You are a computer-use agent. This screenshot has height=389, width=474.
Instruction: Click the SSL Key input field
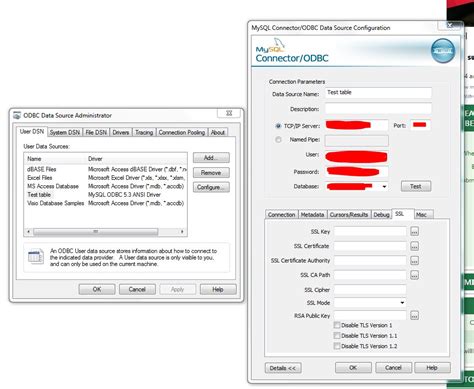pos(370,231)
